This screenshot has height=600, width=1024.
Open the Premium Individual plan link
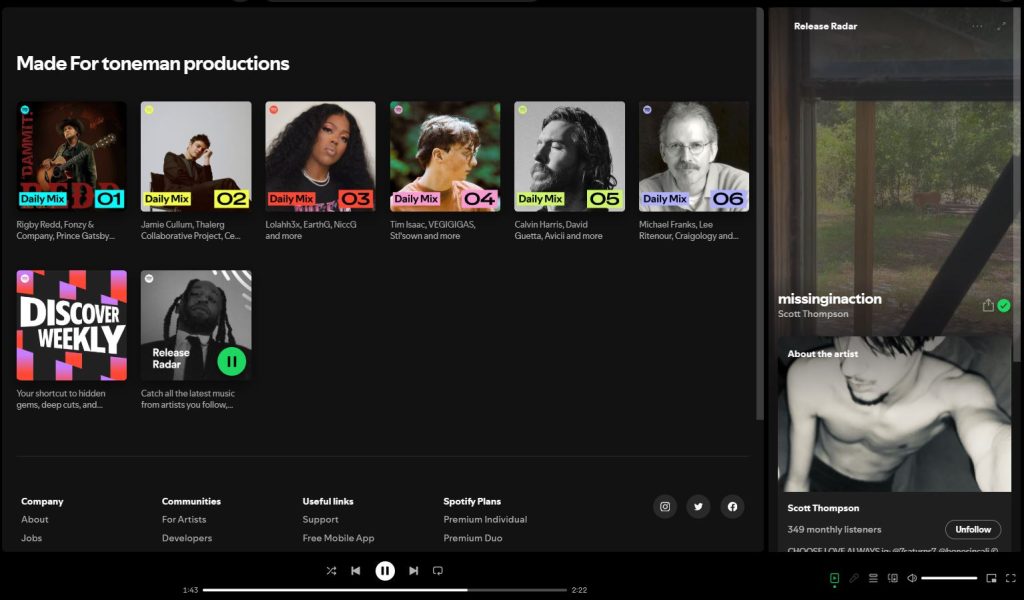pyautogui.click(x=485, y=520)
